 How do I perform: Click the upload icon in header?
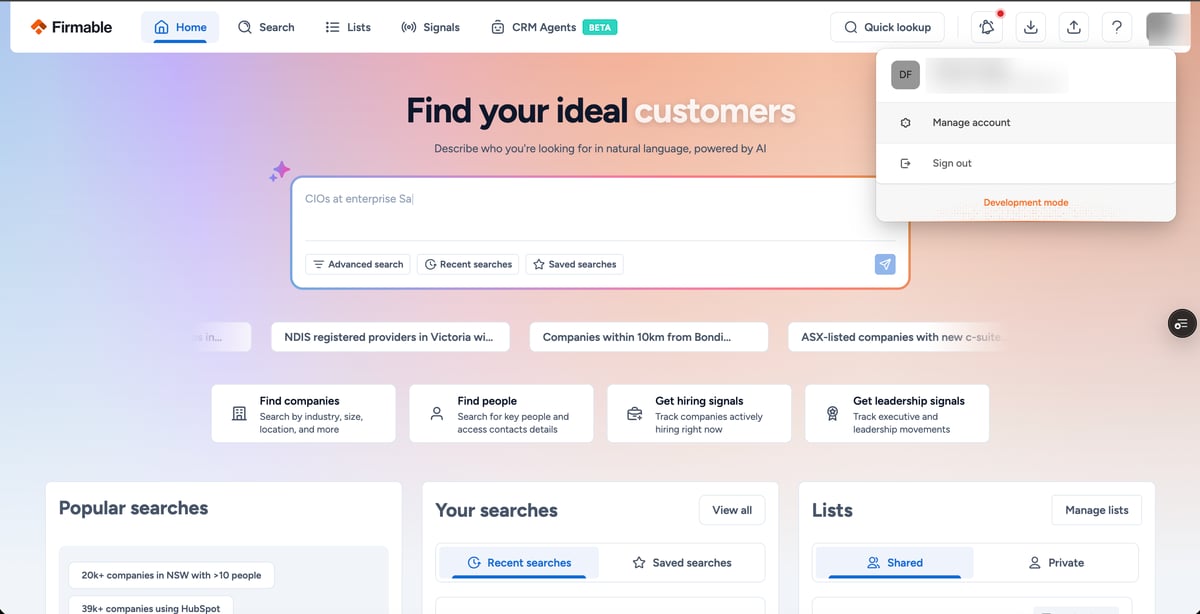tap(1074, 27)
